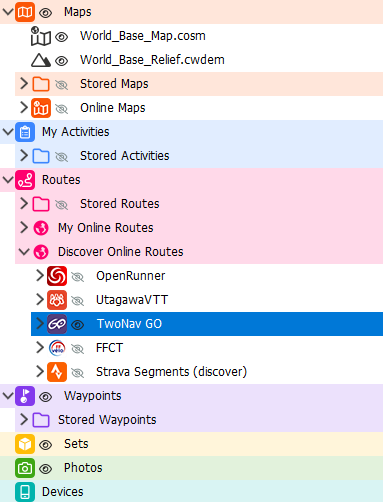This screenshot has width=383, height=502.
Task: Click the Stored Routes pink folder icon
Action: click(x=41, y=204)
